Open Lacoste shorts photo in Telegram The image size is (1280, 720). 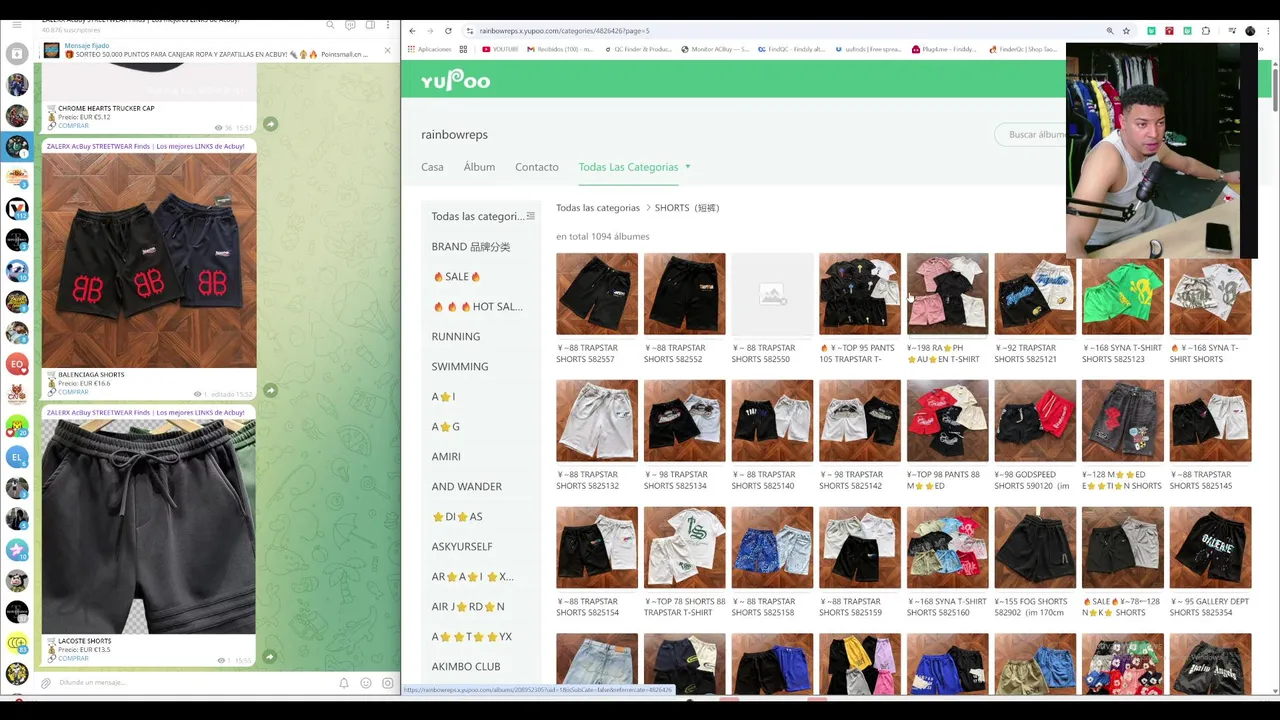[x=149, y=526]
